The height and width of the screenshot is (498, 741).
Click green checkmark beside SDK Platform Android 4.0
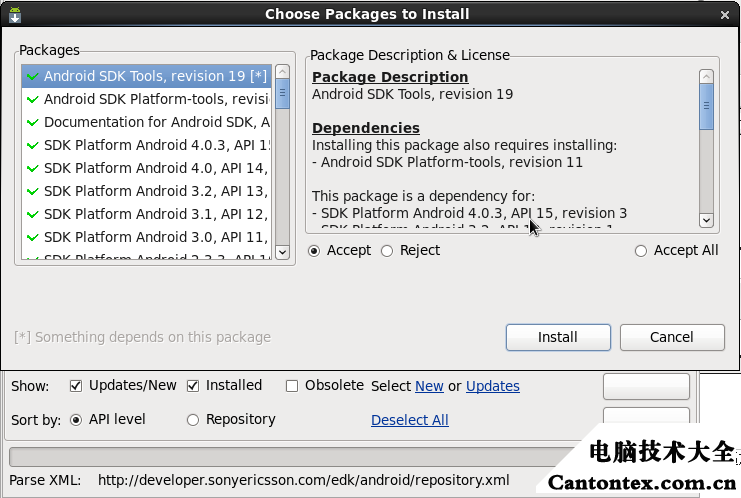[x=33, y=168]
